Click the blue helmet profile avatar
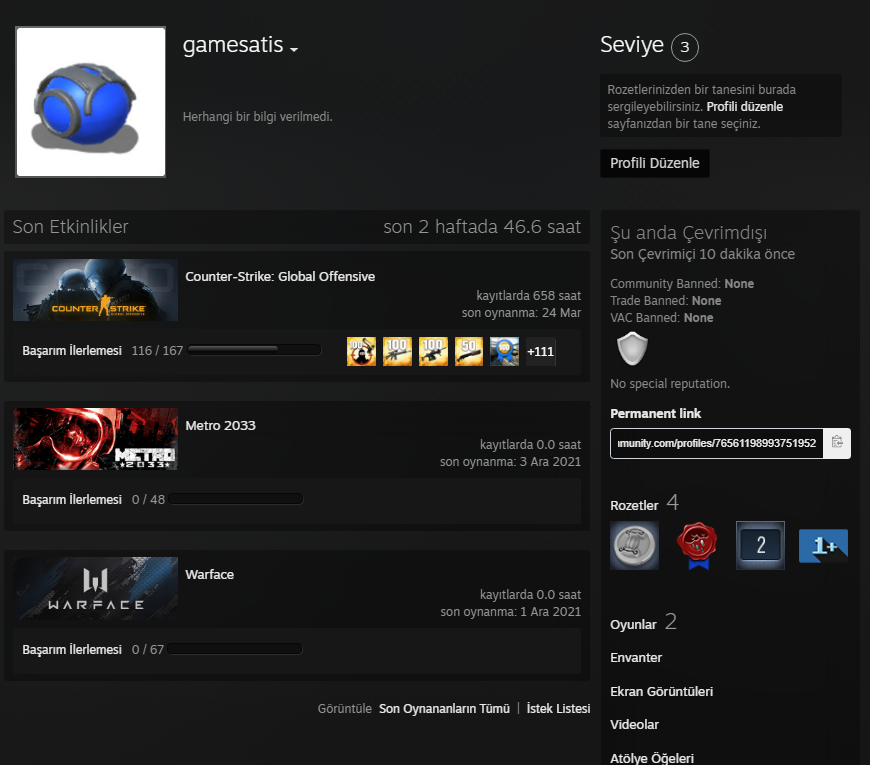 [x=90, y=102]
